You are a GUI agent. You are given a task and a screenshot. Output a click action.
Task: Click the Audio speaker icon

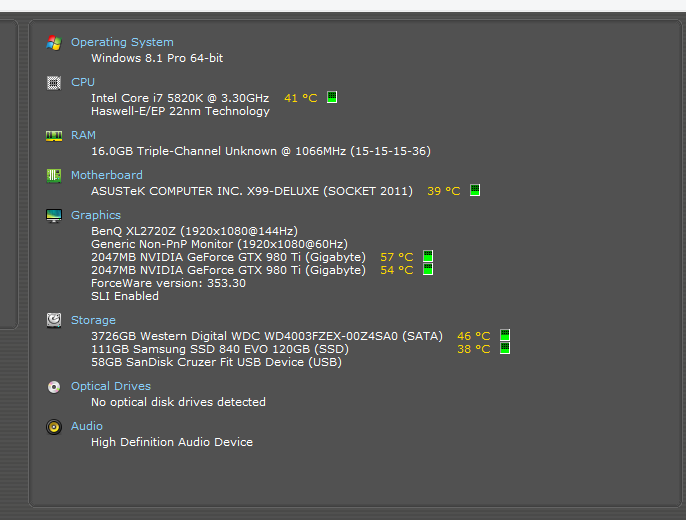(x=54, y=426)
